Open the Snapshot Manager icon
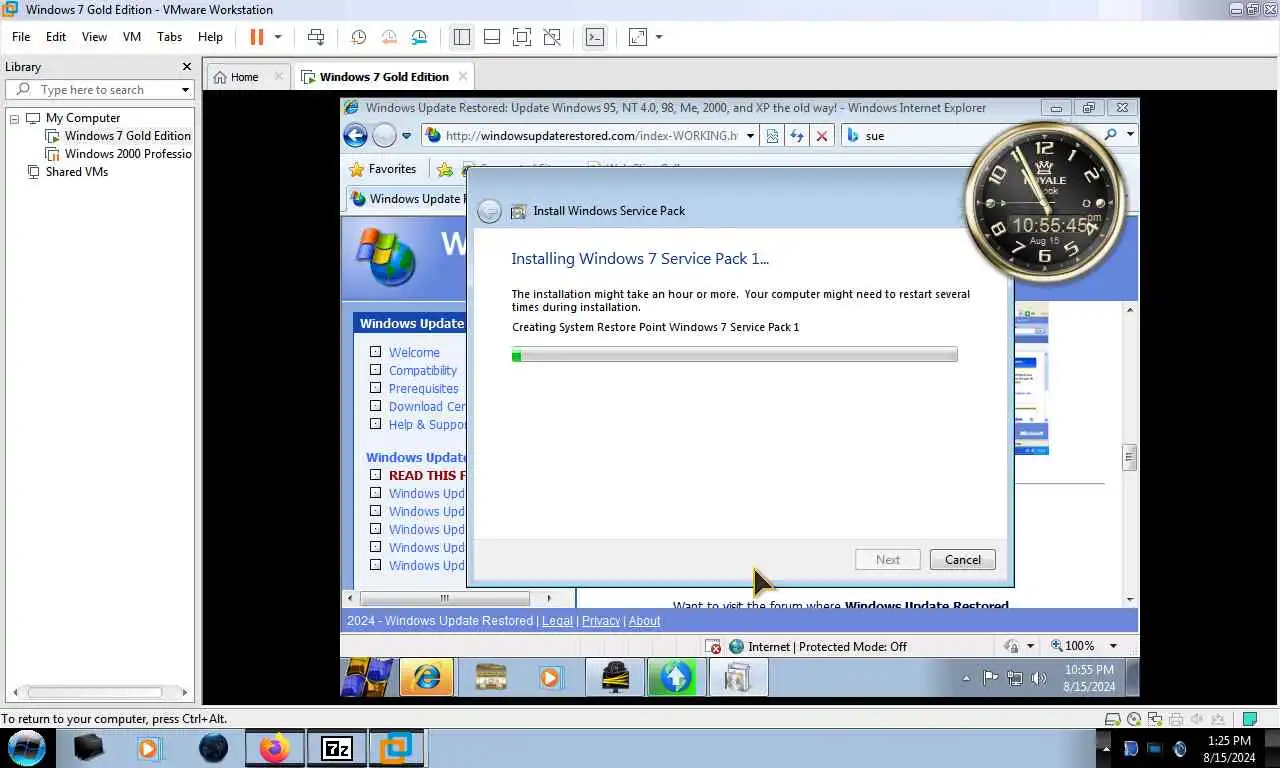 point(419,37)
